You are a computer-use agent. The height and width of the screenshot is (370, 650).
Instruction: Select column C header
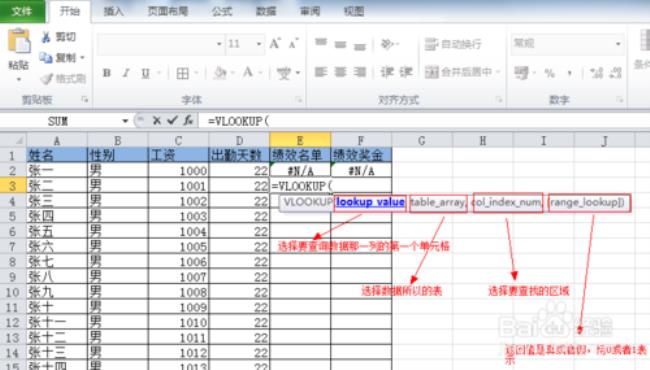pyautogui.click(x=178, y=141)
